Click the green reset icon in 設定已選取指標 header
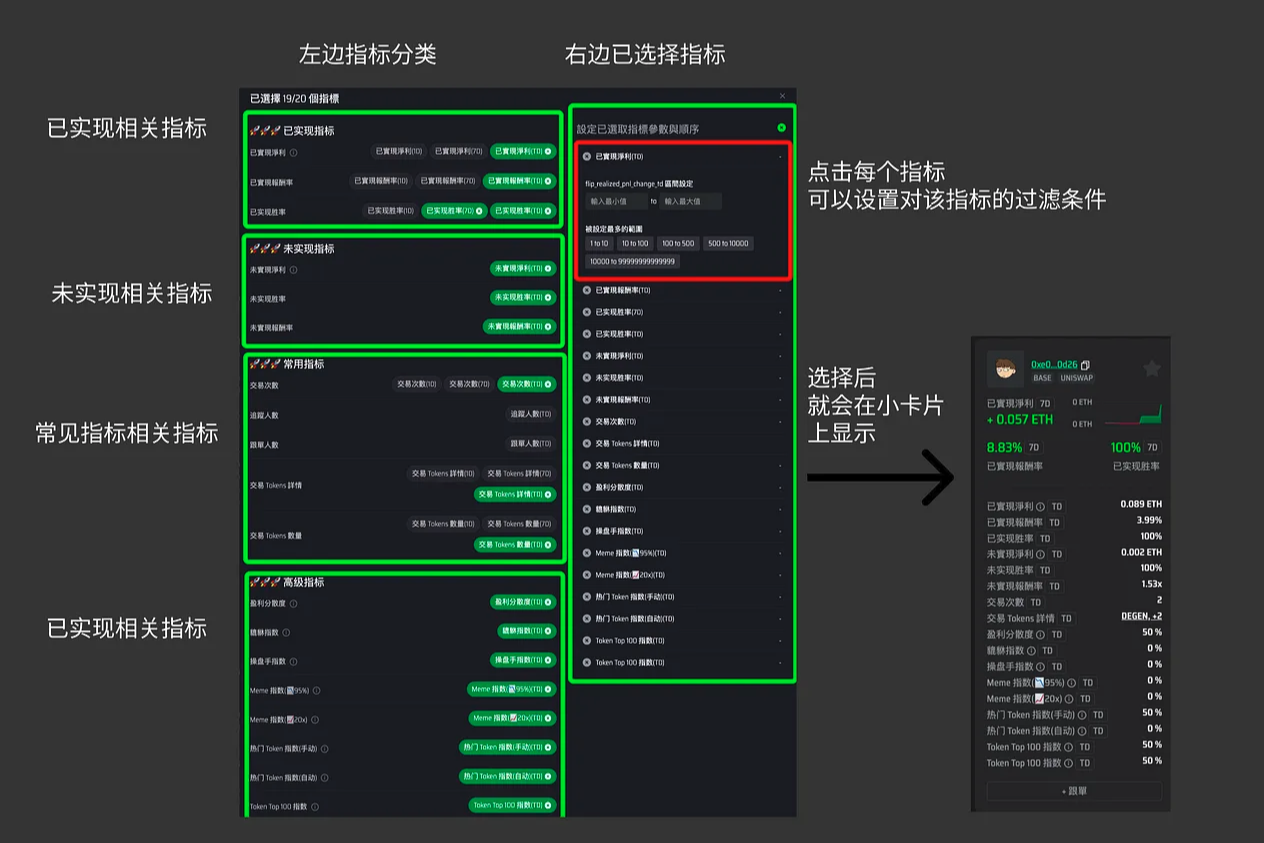 click(781, 128)
